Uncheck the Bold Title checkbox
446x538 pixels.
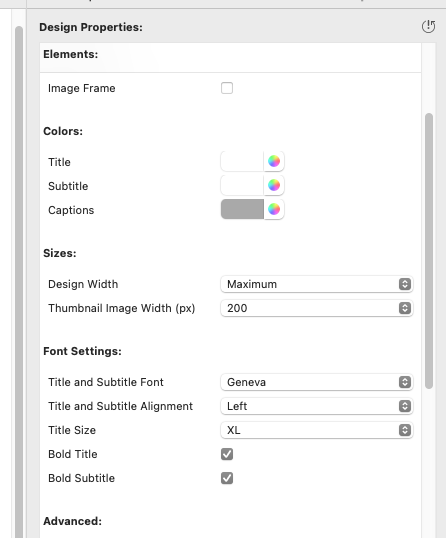click(x=227, y=454)
